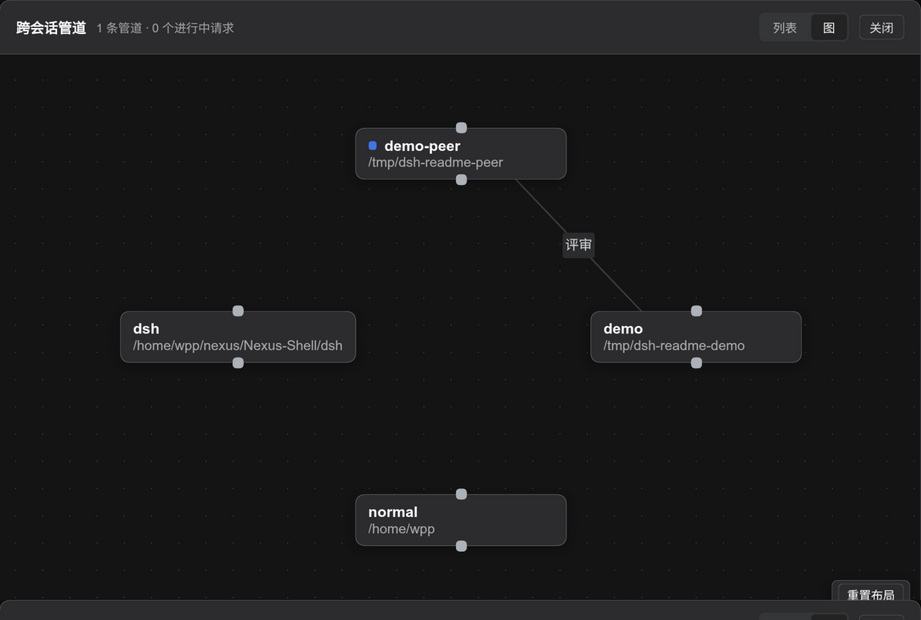Click the /home/wpp path text
Screen dimensions: 921x620
point(401,529)
